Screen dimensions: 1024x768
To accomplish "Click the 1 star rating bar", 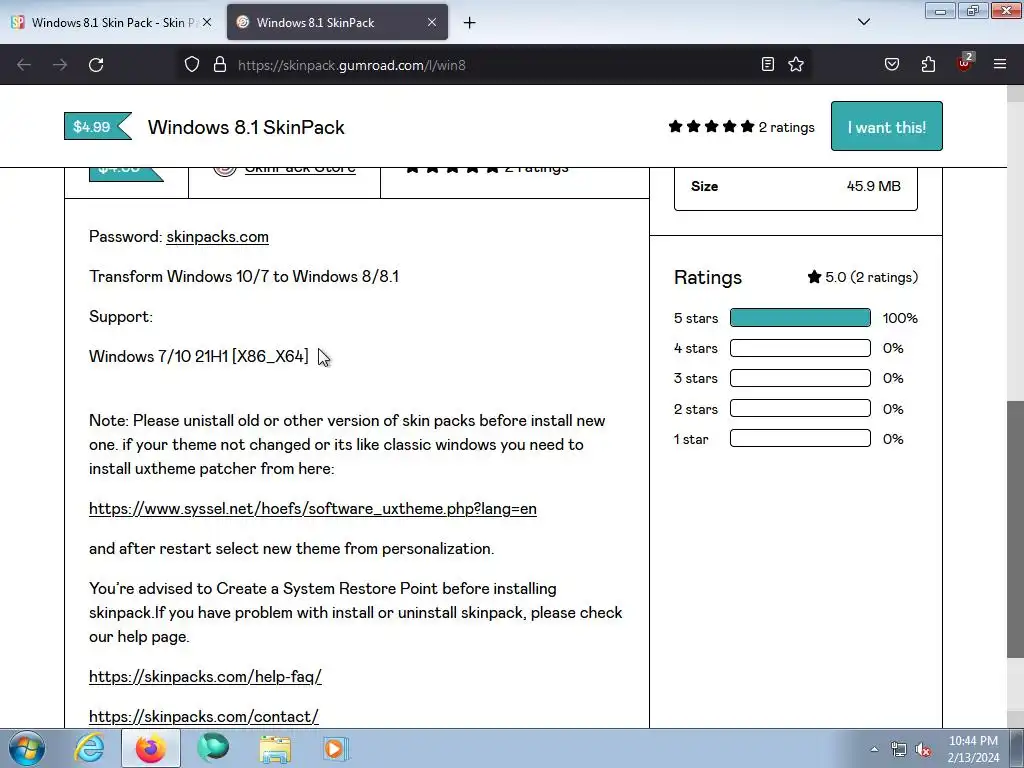I will point(800,438).
